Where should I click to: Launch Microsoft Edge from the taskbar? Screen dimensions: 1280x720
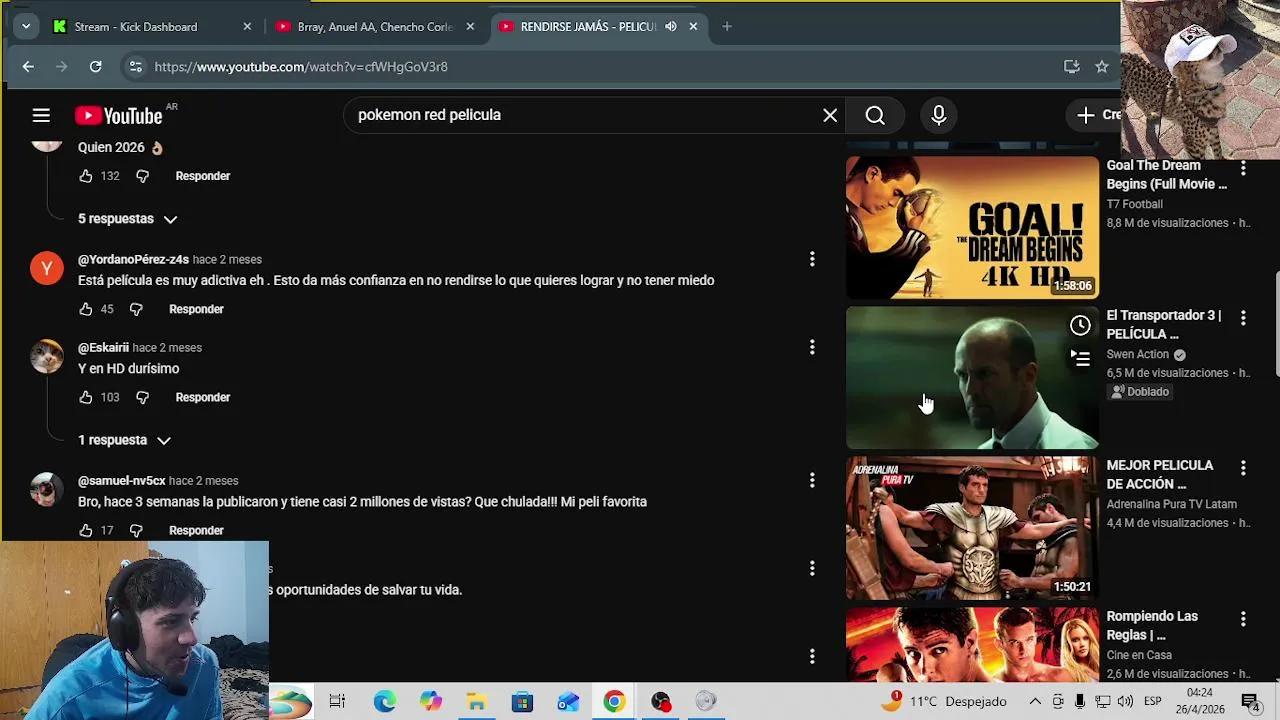[x=385, y=702]
